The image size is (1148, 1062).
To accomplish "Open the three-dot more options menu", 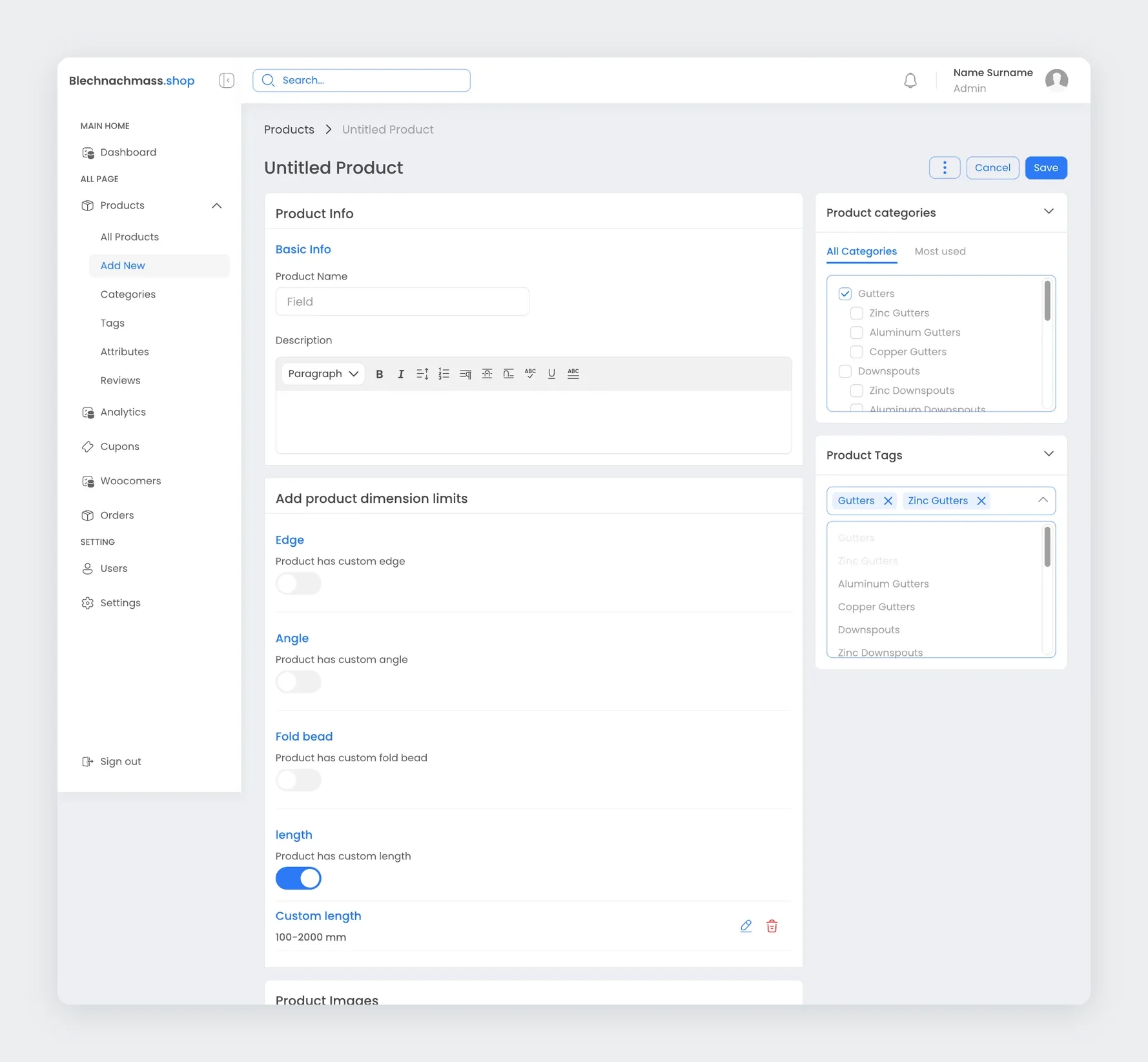I will tap(944, 168).
